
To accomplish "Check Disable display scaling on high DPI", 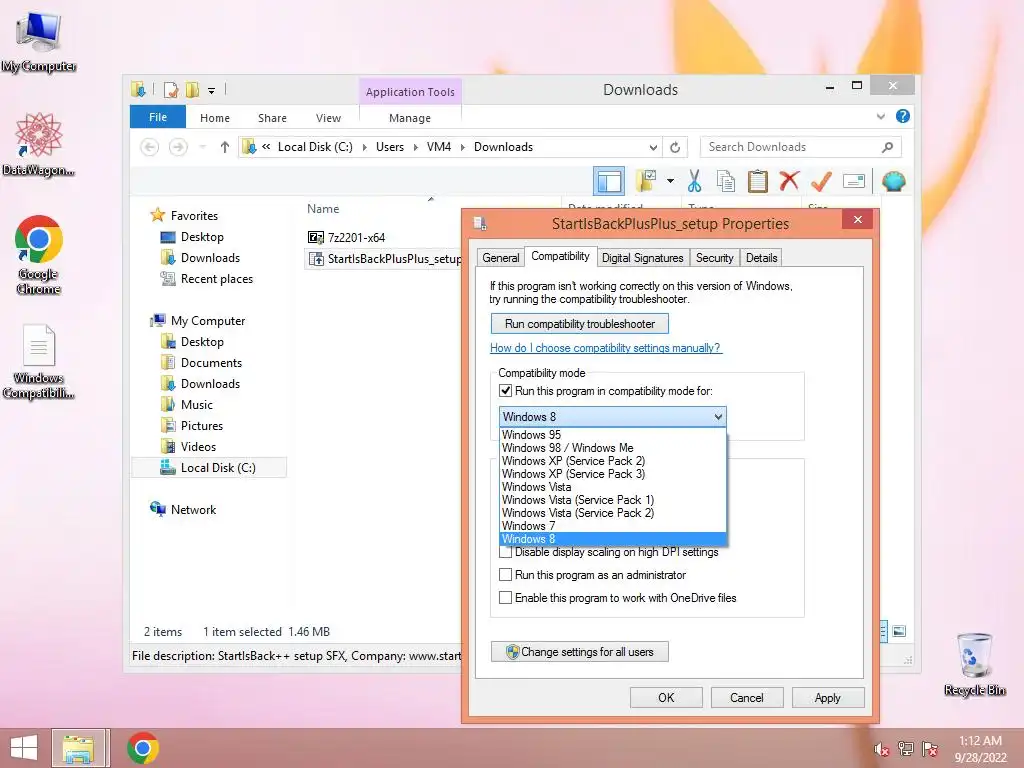I will 505,552.
